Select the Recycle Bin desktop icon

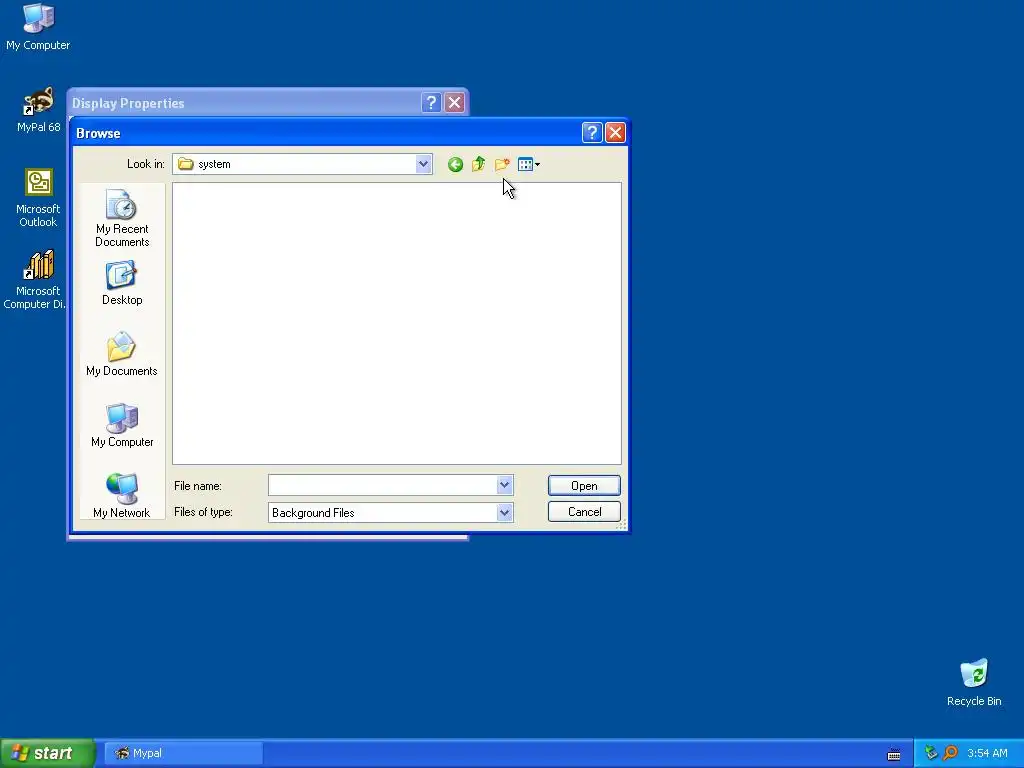pyautogui.click(x=974, y=683)
